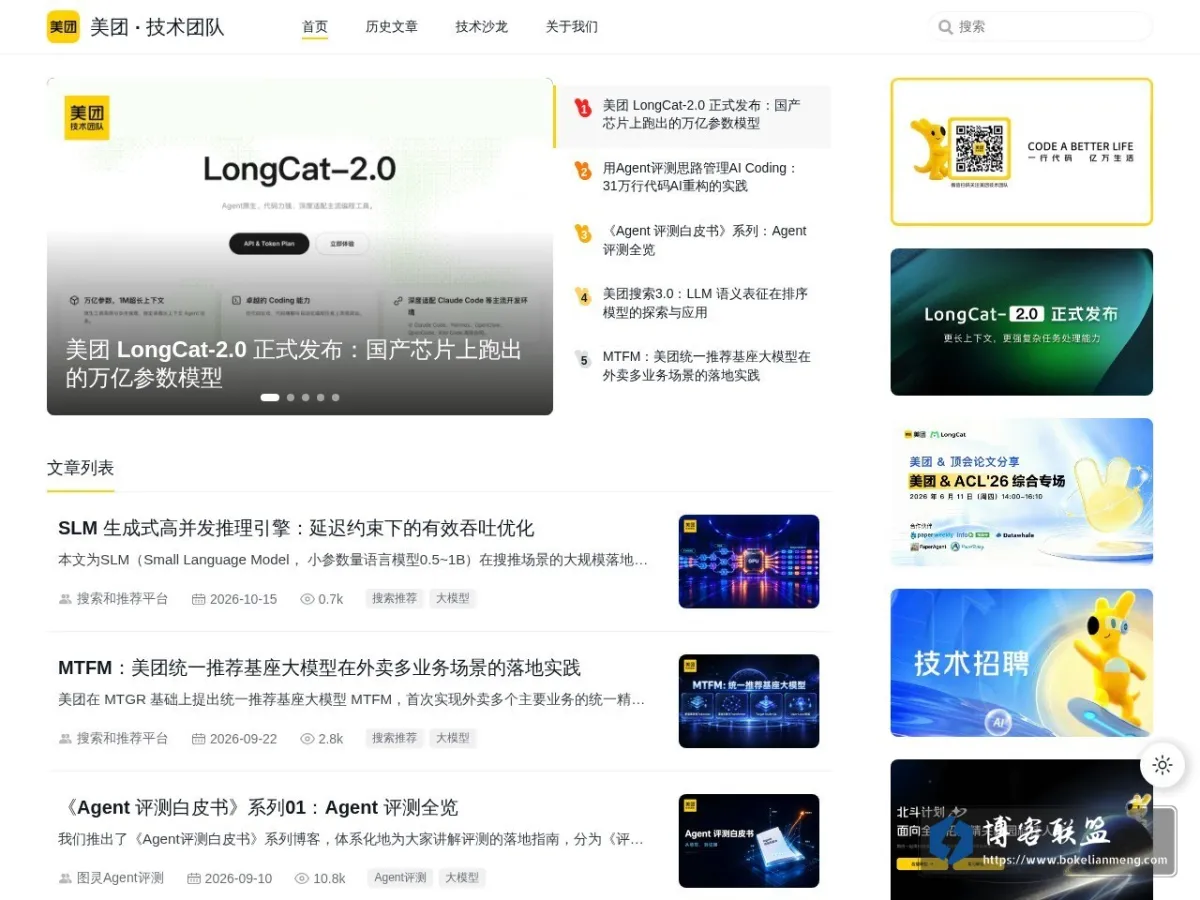Select second carousel slide dot
The image size is (1200, 900).
pyautogui.click(x=291, y=397)
